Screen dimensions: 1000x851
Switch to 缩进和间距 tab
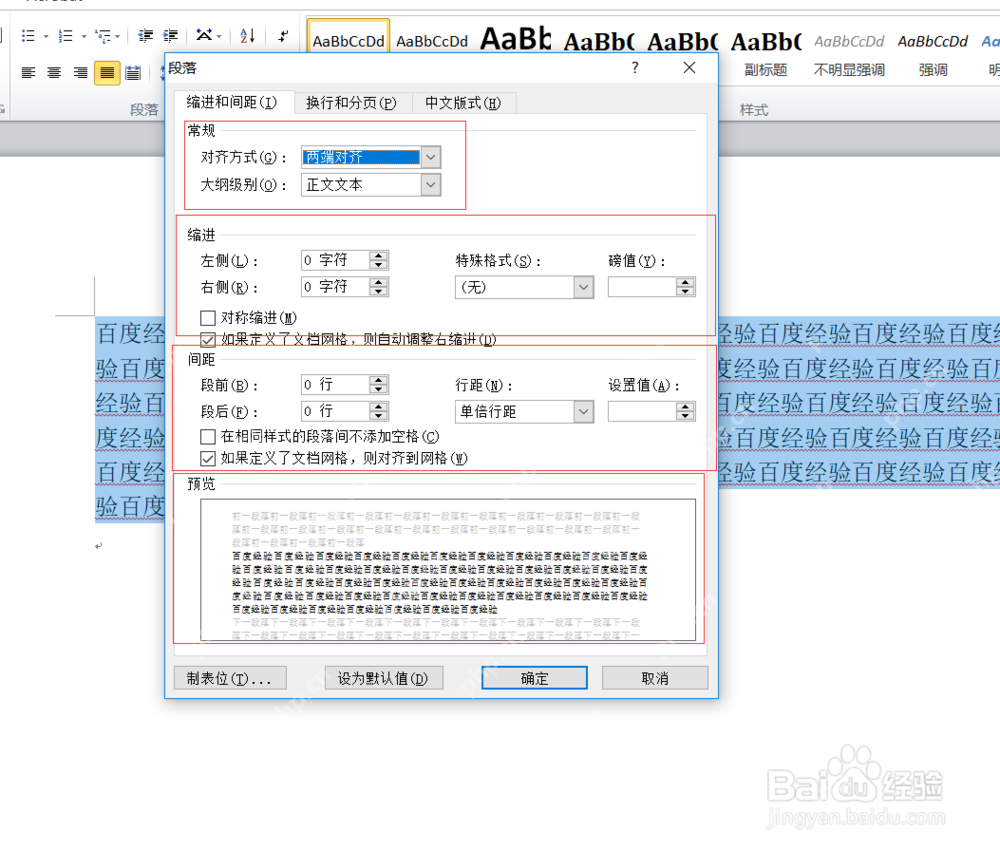point(233,103)
